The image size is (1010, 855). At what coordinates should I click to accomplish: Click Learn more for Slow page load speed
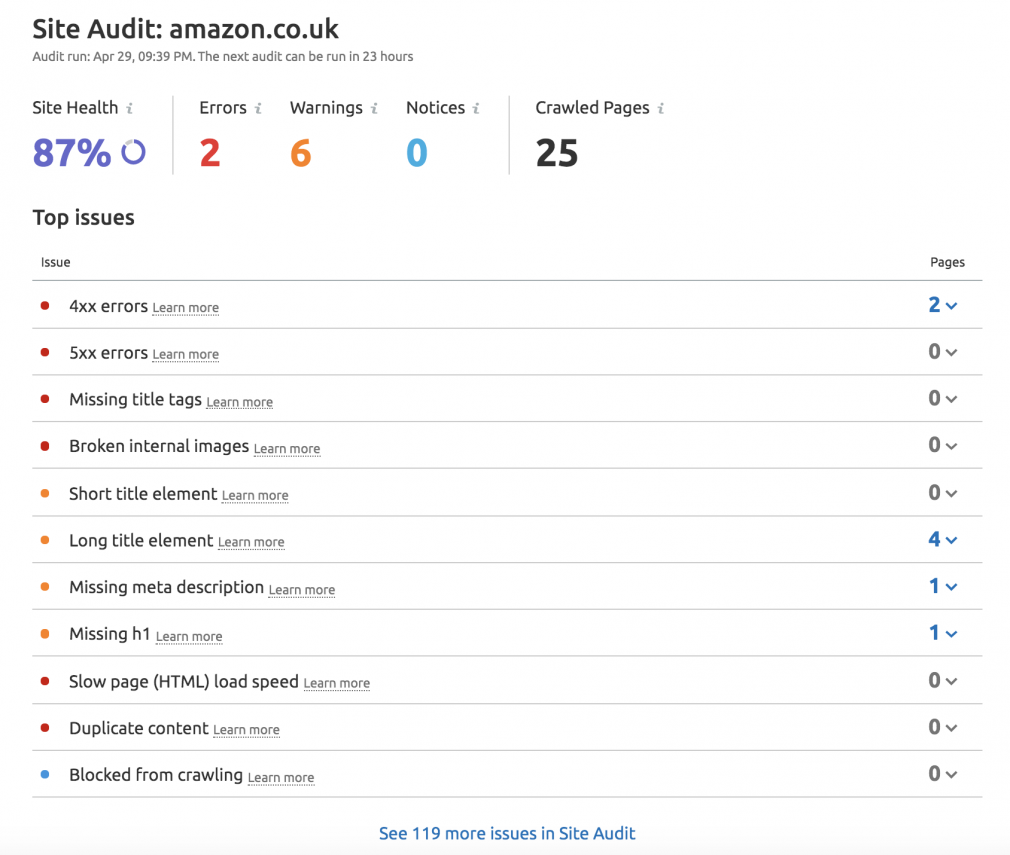click(x=336, y=683)
